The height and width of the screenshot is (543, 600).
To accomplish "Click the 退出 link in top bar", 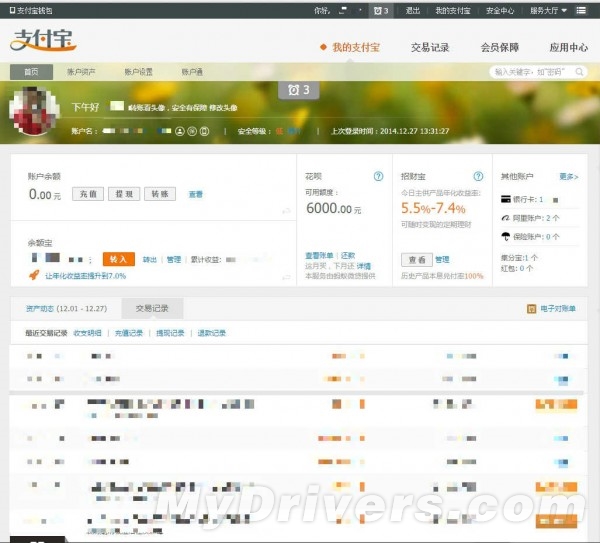I will [413, 10].
